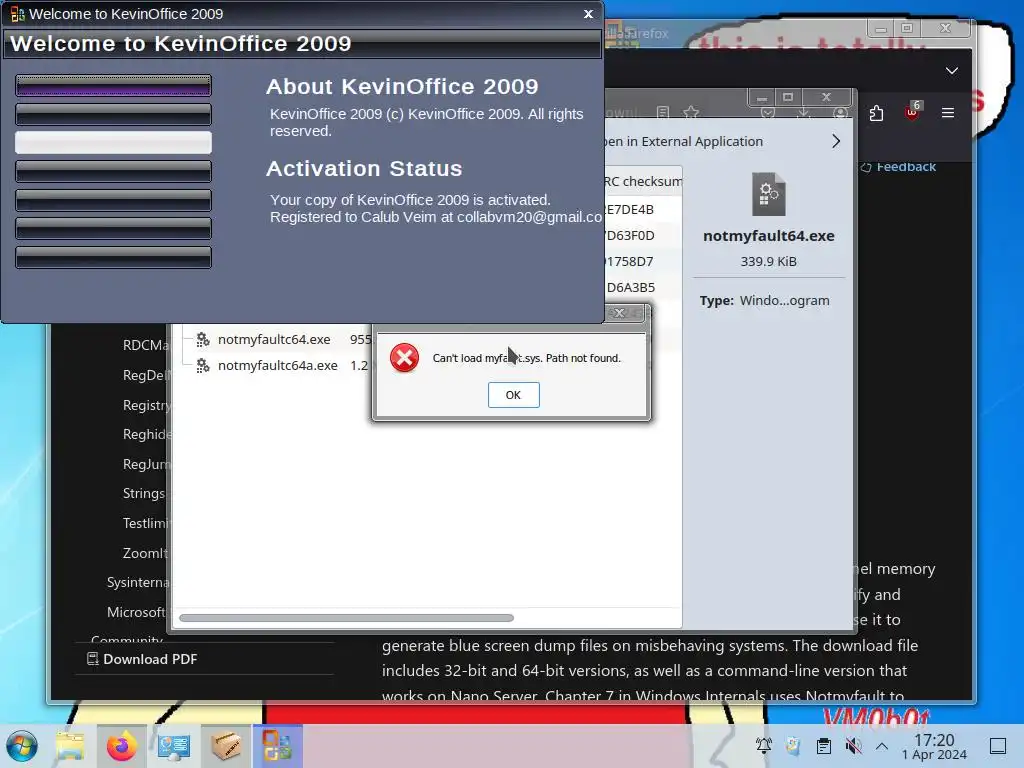The height and width of the screenshot is (768, 1024).
Task: Click the reader view icon in toolbar
Action: coord(663,112)
